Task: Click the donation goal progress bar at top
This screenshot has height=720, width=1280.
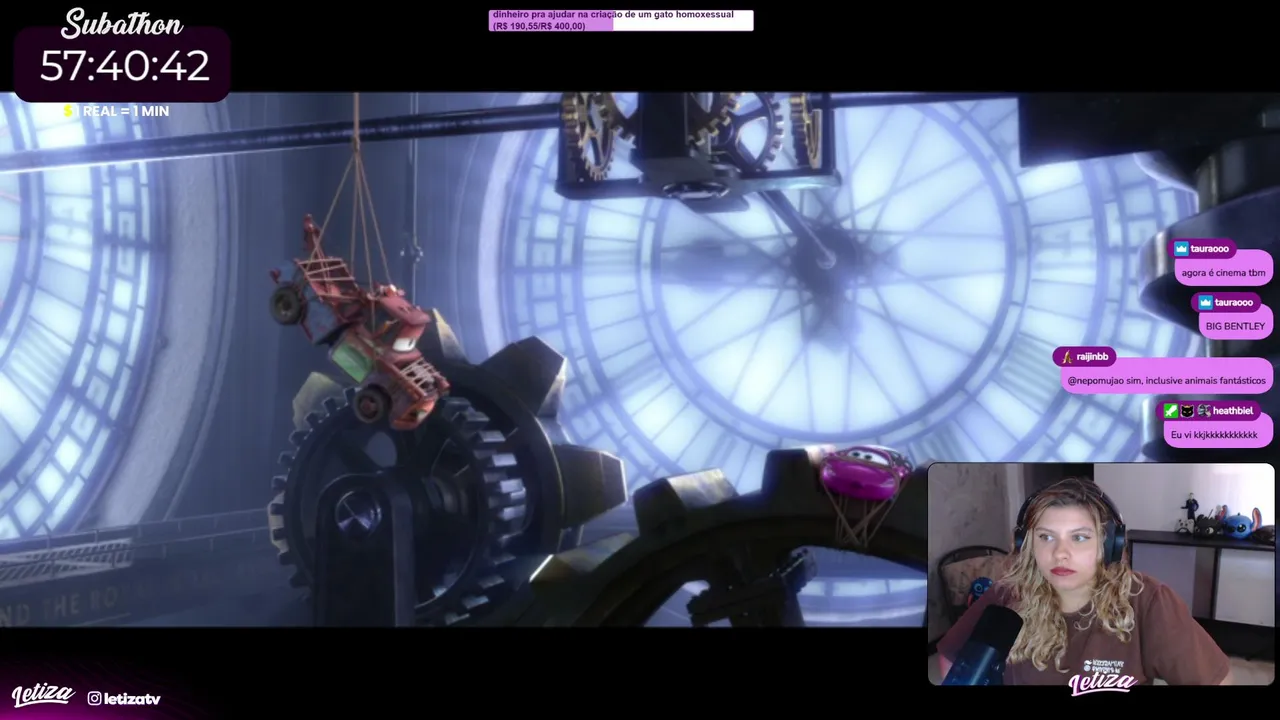Action: (x=621, y=20)
